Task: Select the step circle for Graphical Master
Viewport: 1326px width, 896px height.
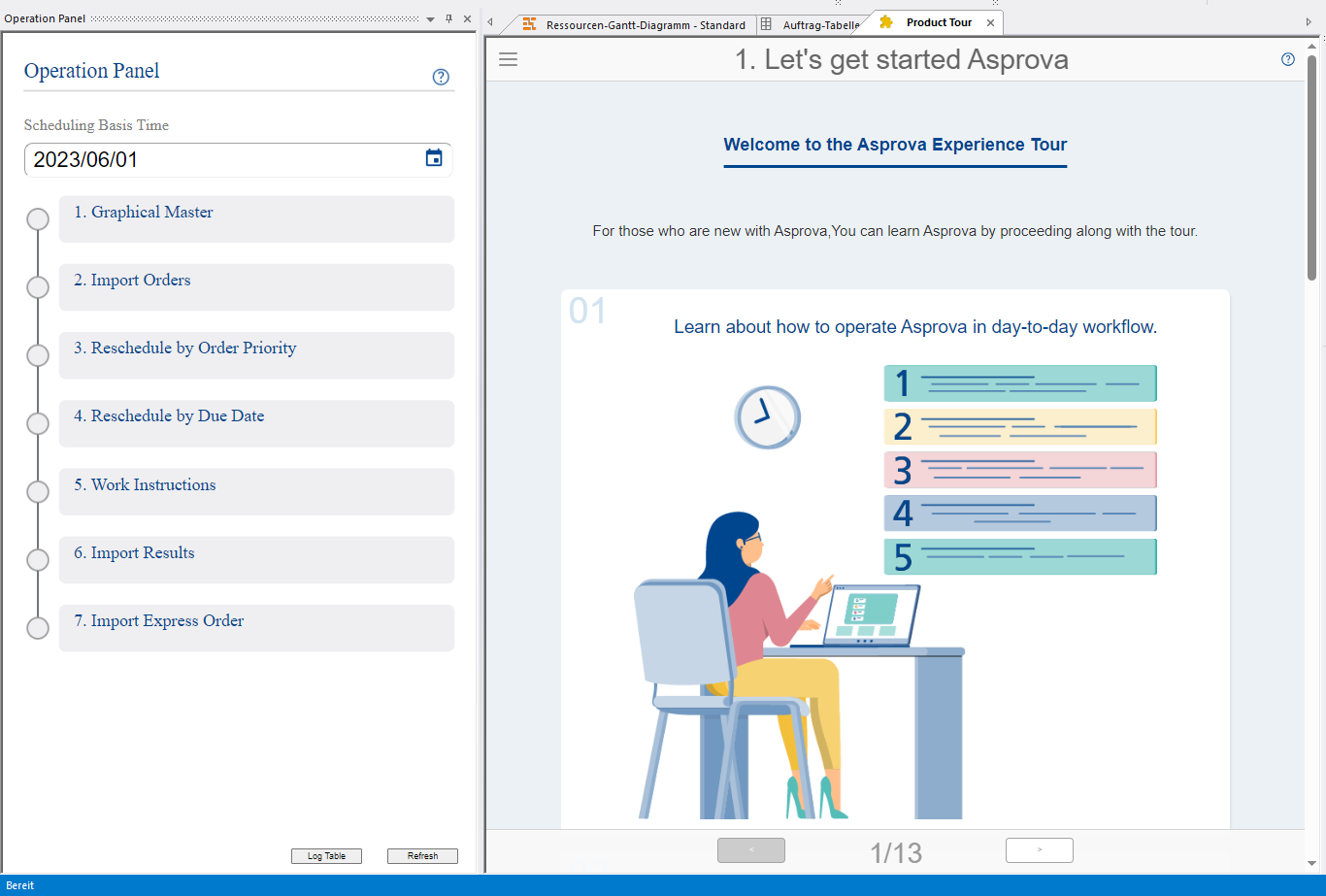Action: click(x=38, y=219)
